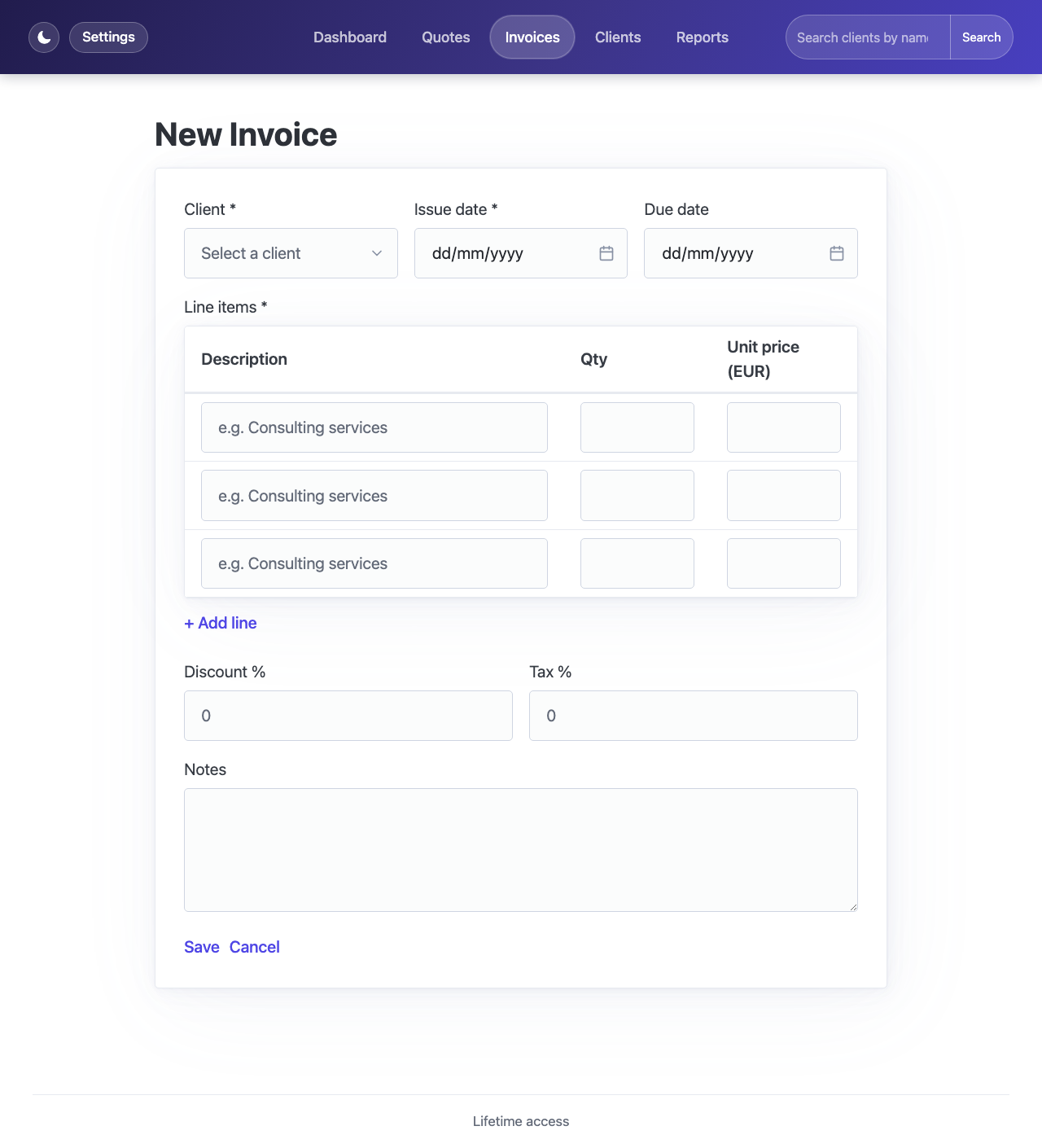This screenshot has height=1148, width=1042.
Task: Click the first line item Description field
Action: 374,427
